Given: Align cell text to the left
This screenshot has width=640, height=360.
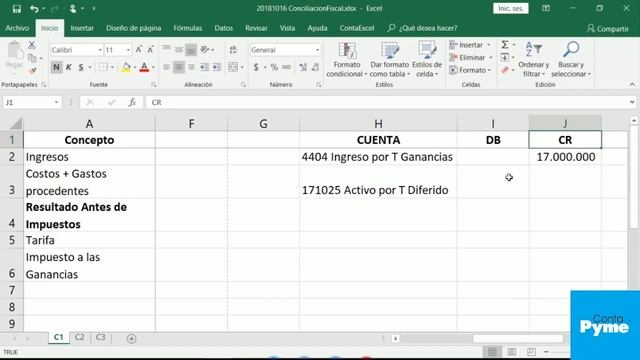Looking at the screenshot, I should click(x=166, y=67).
